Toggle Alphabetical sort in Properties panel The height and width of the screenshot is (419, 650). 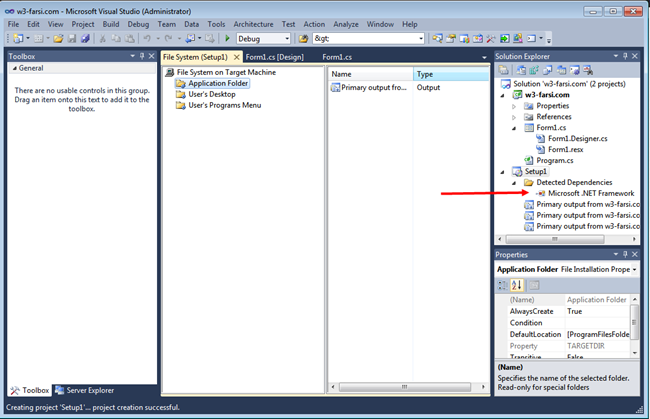pos(517,285)
